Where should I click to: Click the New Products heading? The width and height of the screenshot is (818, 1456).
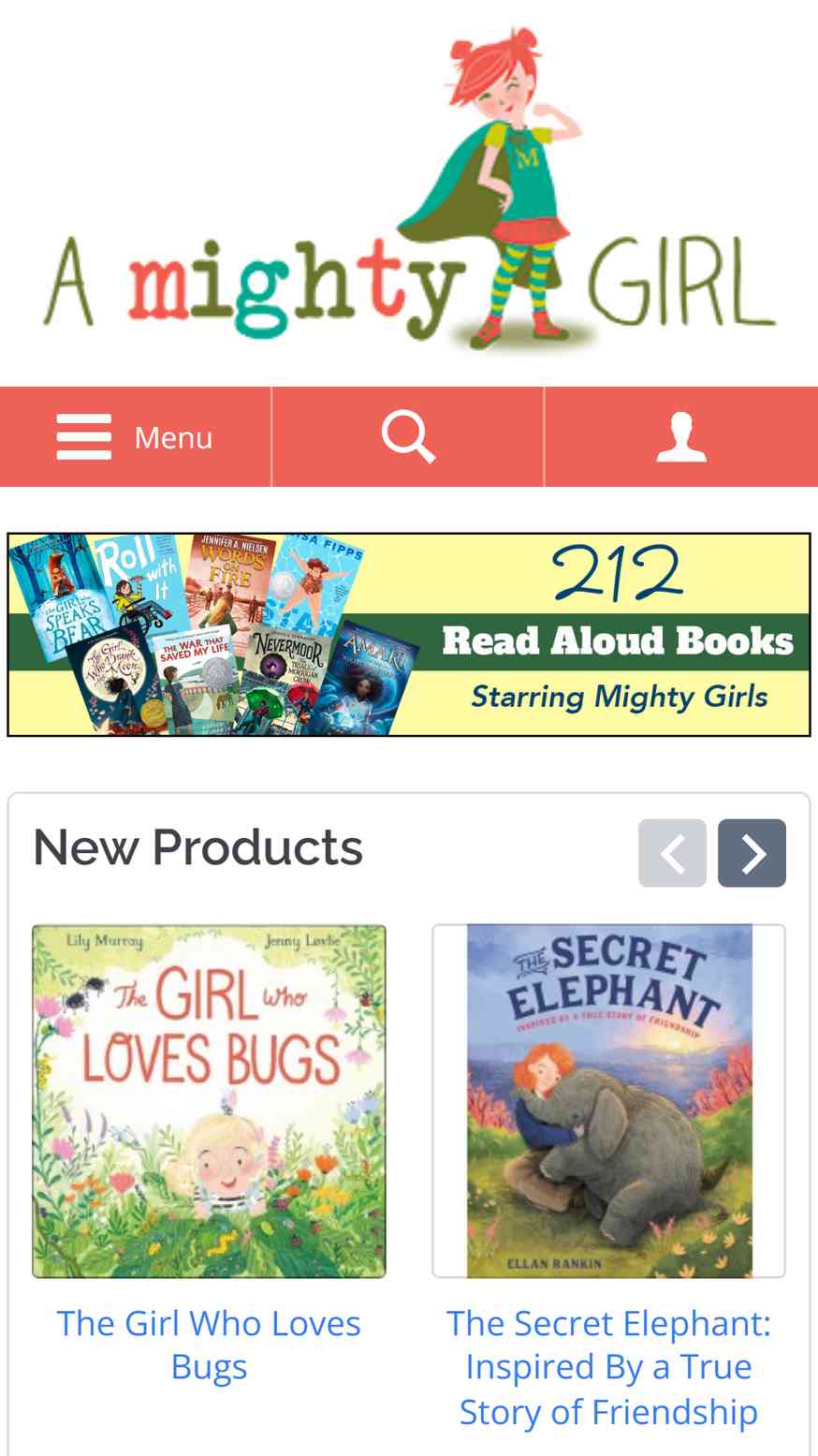pyautogui.click(x=197, y=847)
